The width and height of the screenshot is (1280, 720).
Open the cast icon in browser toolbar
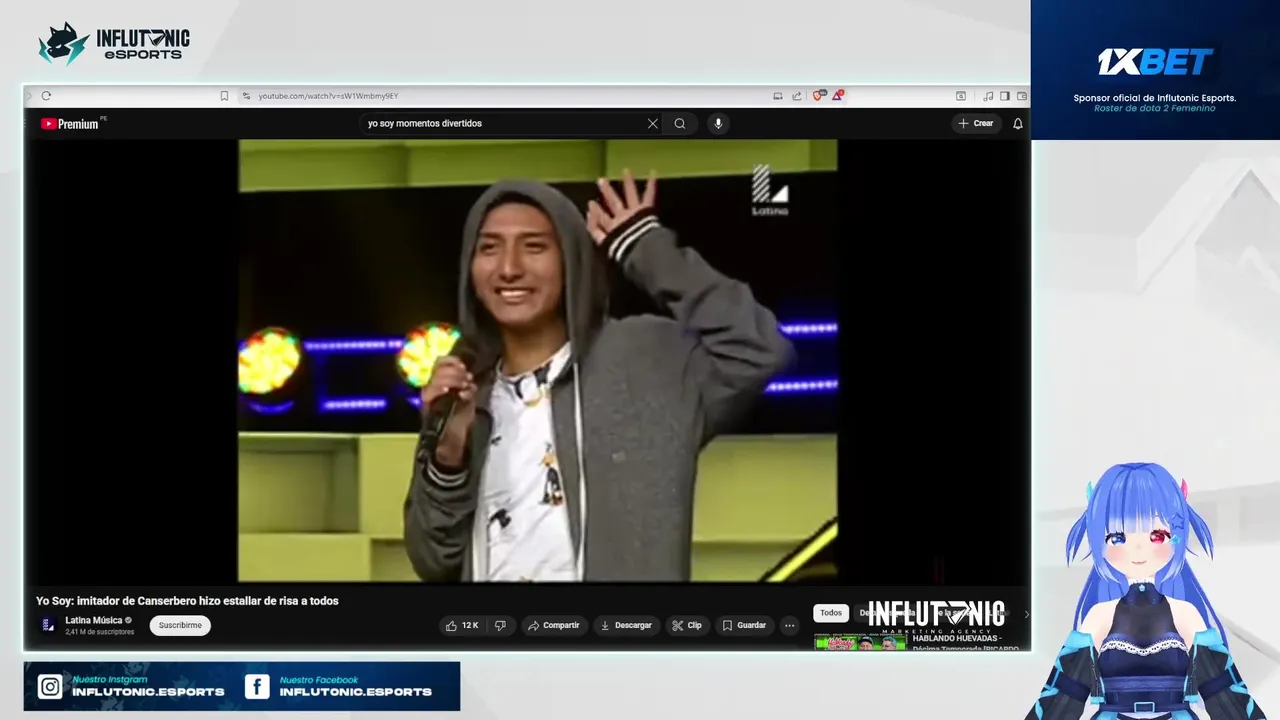tap(778, 96)
